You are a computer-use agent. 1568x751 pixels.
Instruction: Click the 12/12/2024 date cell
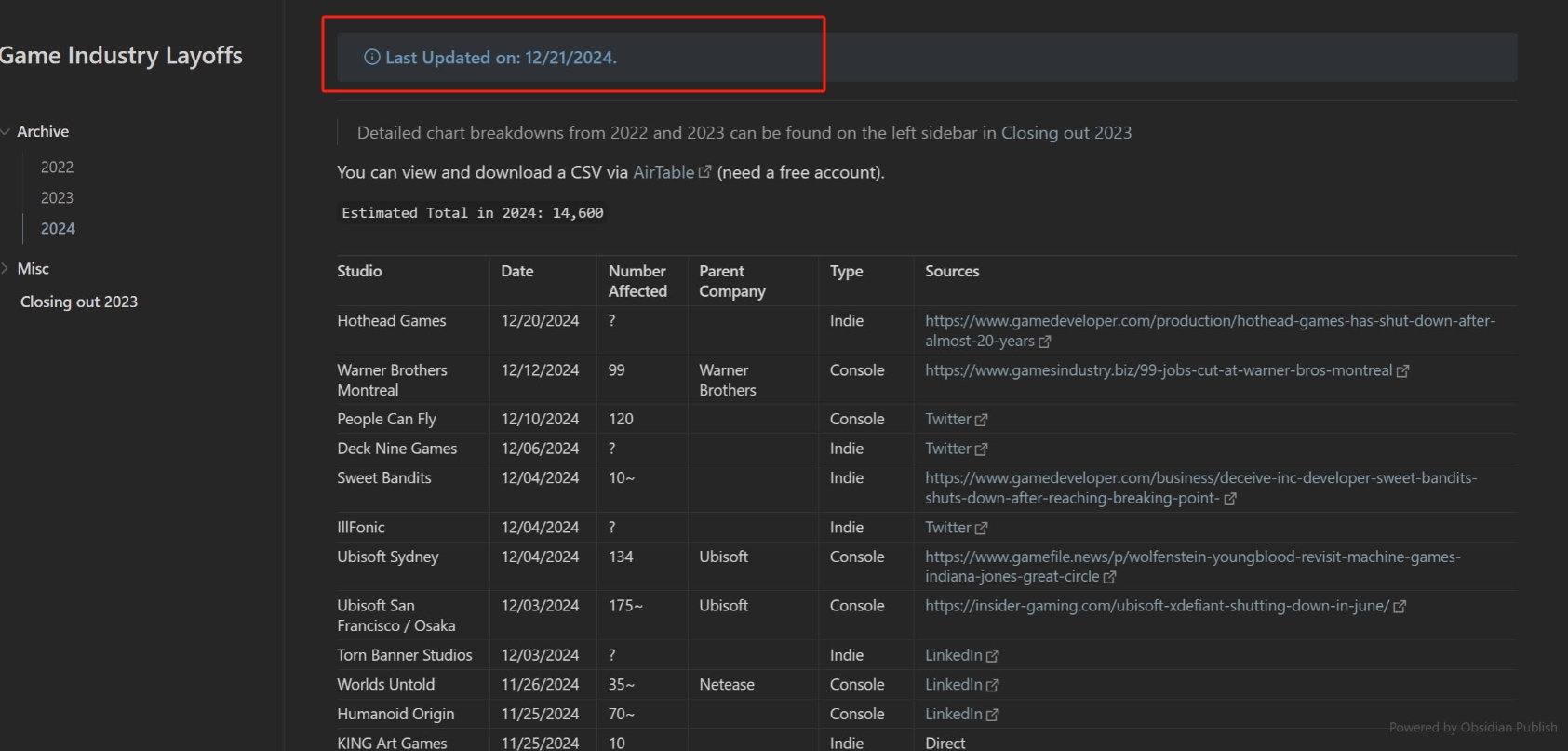[540, 369]
